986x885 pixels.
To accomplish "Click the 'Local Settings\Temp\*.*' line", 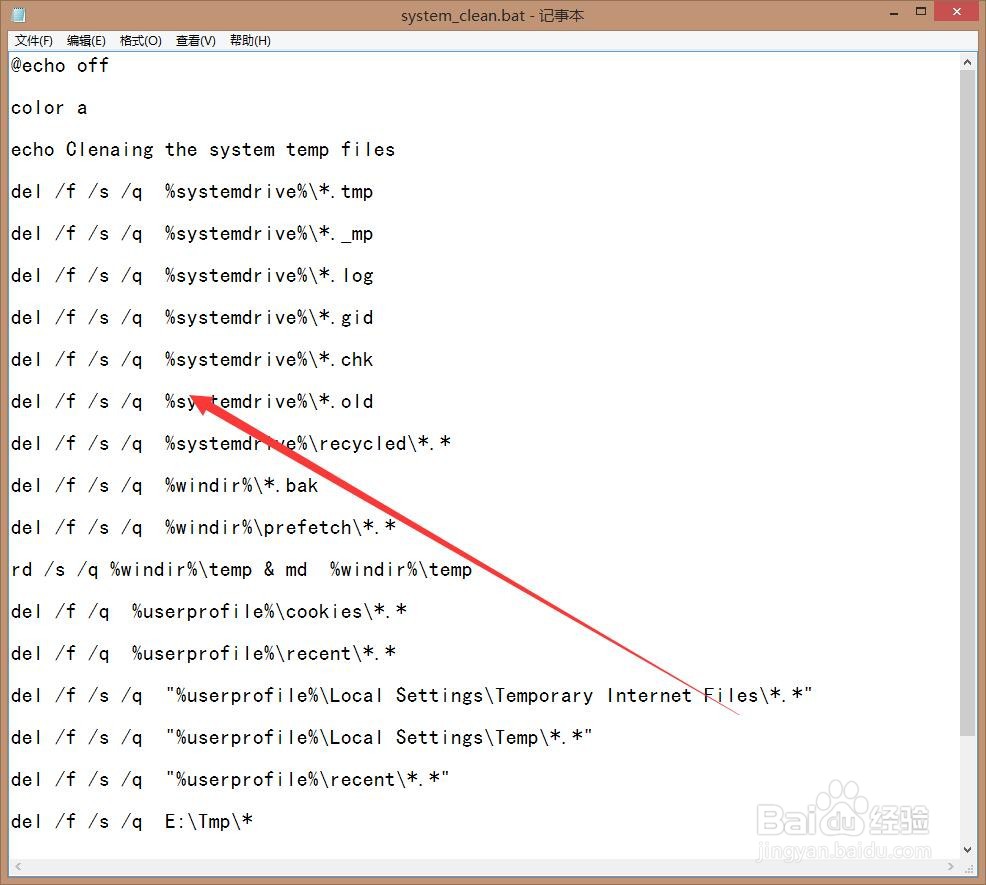I will (301, 738).
